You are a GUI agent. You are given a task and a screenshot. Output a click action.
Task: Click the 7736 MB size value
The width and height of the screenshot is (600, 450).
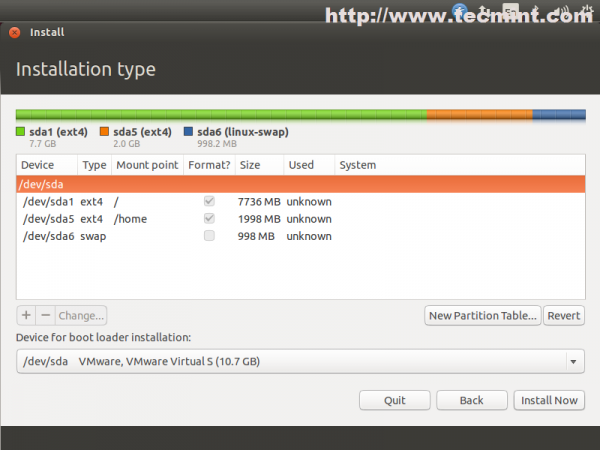coord(259,202)
